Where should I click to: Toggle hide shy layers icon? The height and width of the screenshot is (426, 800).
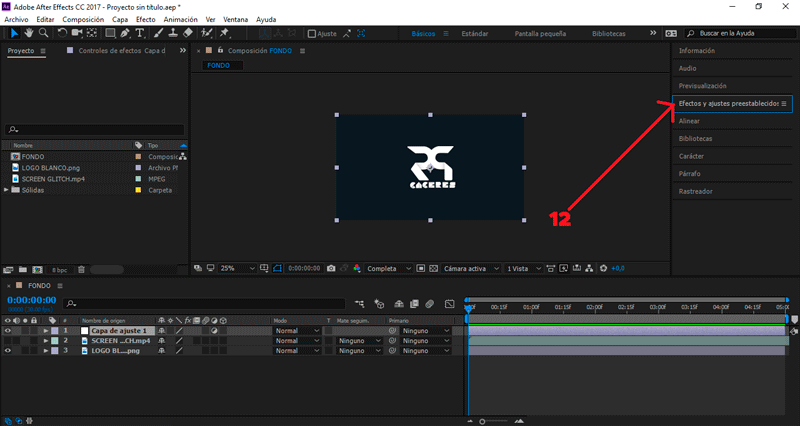click(399, 304)
